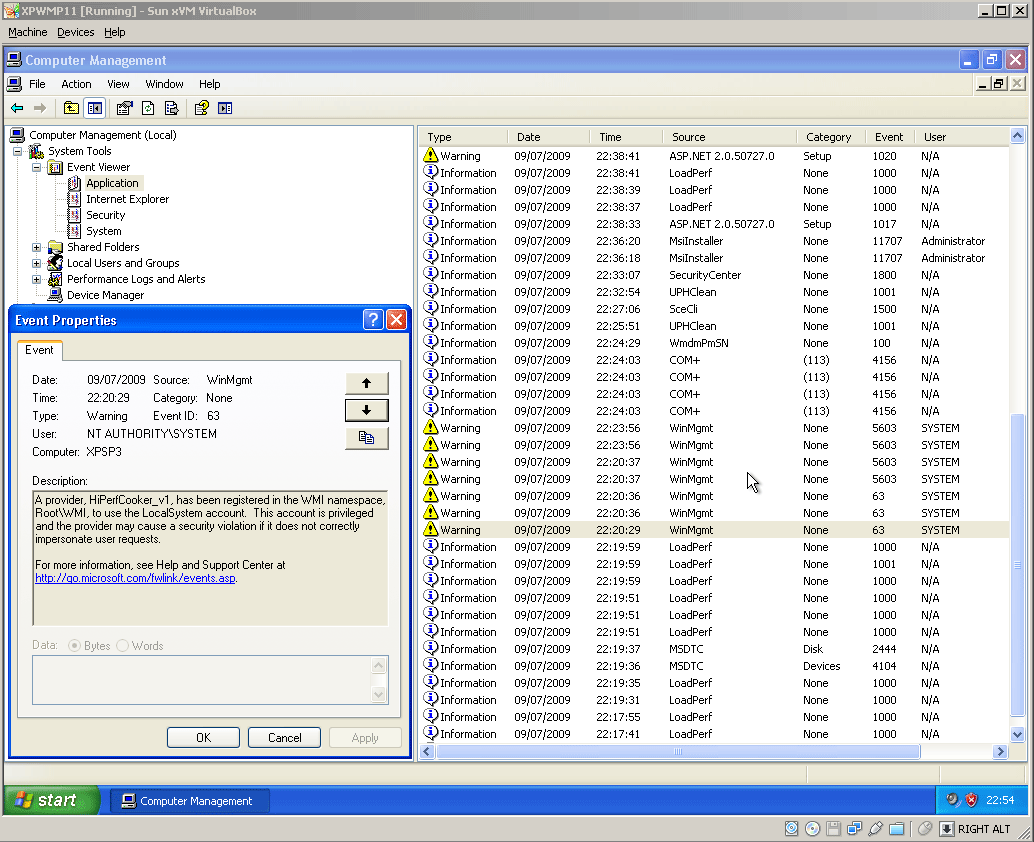Click the host key down-arrow indicator icon
Screen dimensions: 1034x842
point(947,829)
